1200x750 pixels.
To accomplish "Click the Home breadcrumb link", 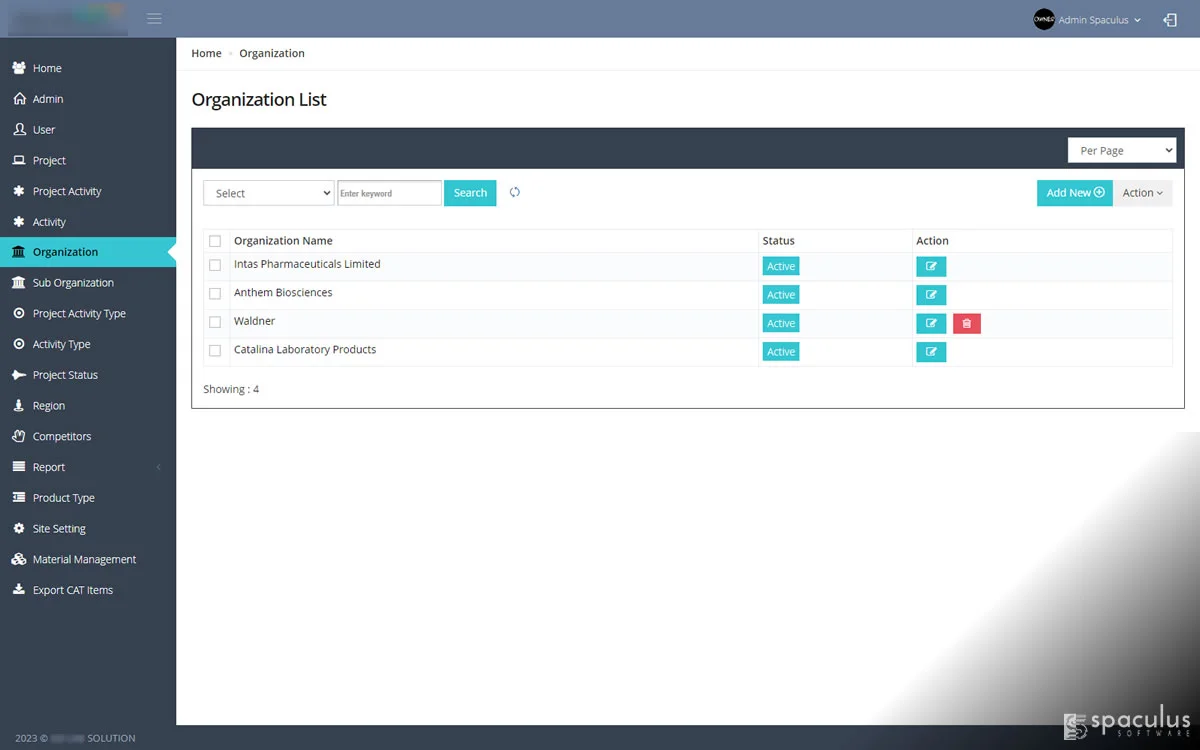I will coord(207,53).
